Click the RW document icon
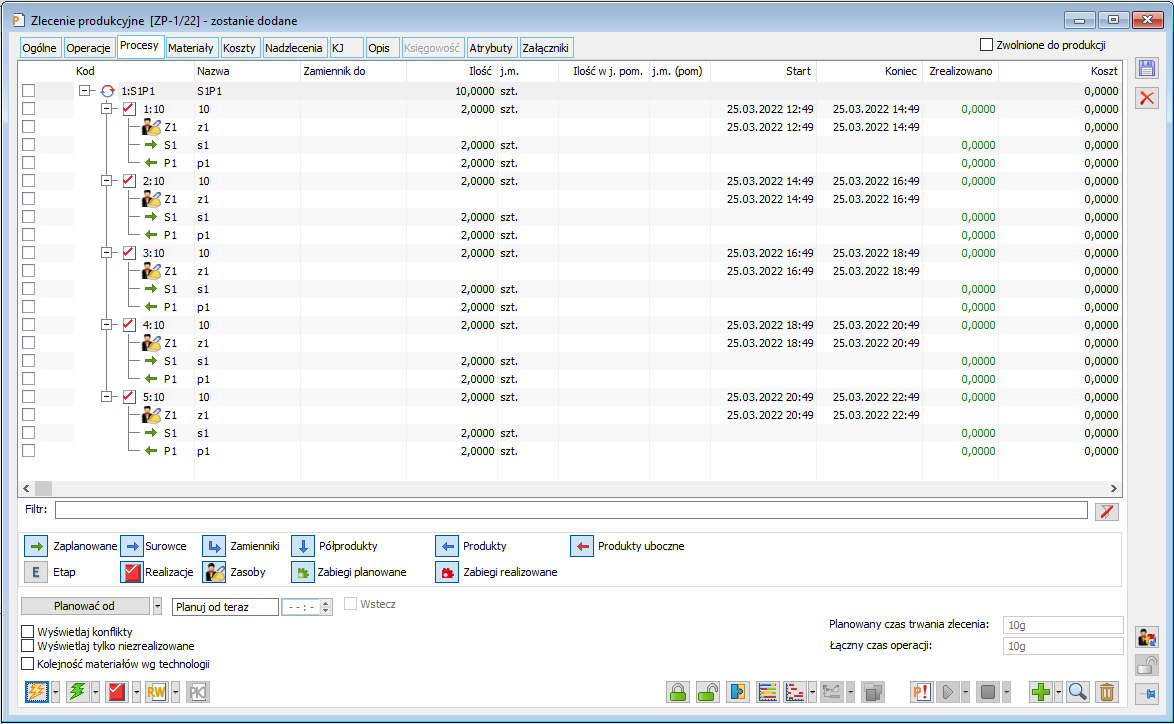 (x=156, y=692)
